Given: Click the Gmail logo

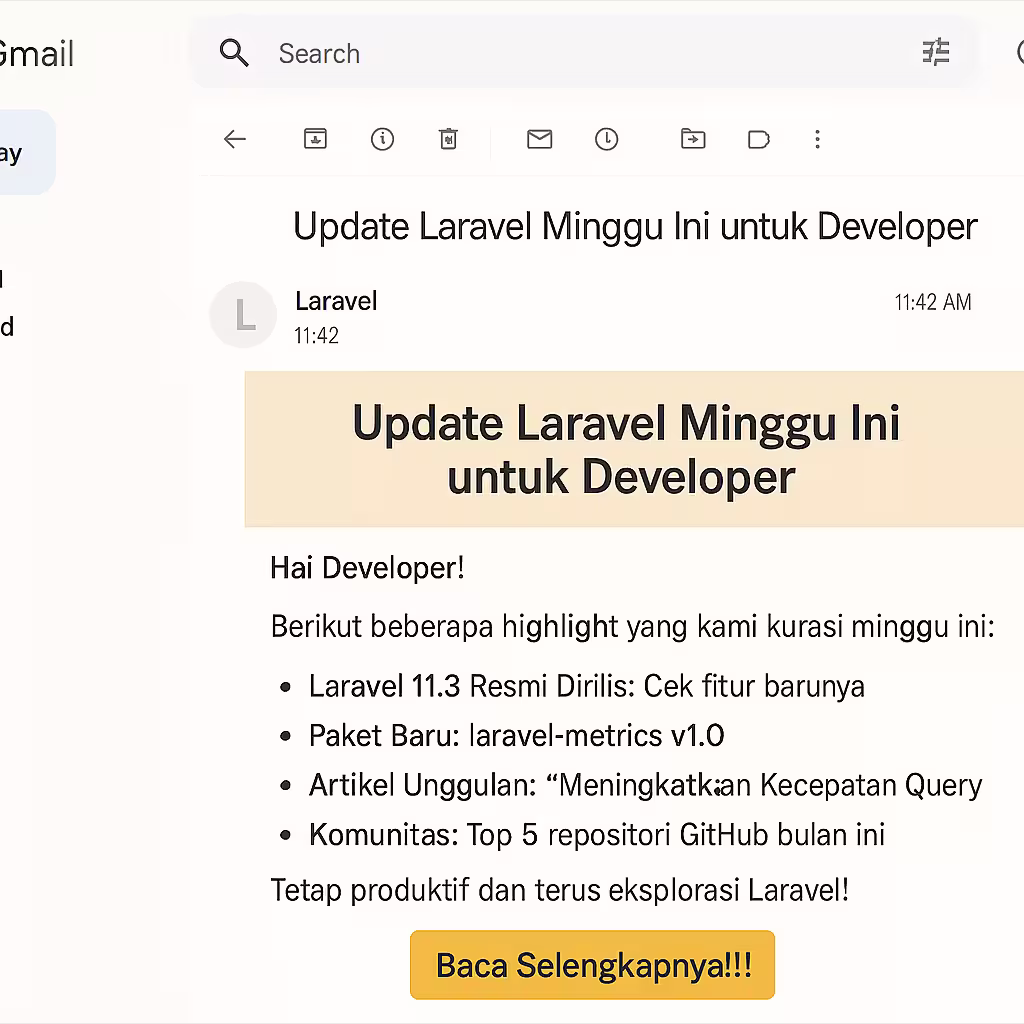Looking at the screenshot, I should click(x=37, y=54).
